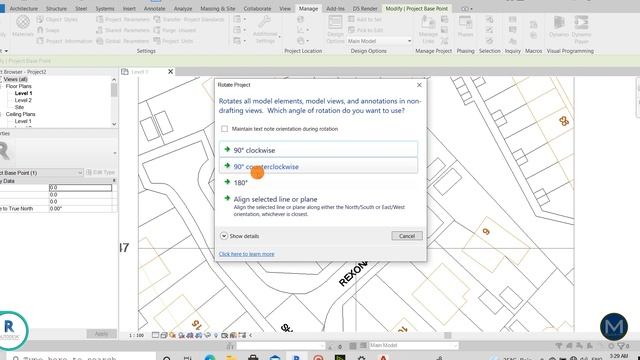
Task: Open Project Units
Action: click(173, 41)
